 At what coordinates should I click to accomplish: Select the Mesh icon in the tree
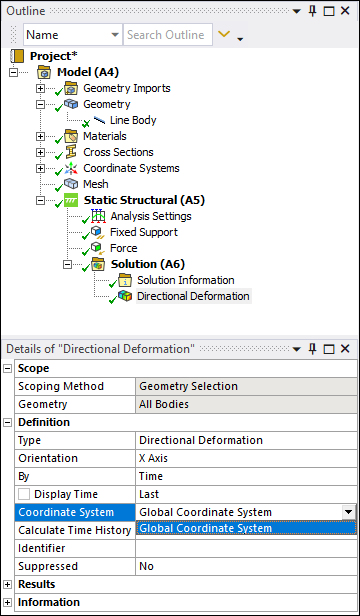(x=71, y=184)
